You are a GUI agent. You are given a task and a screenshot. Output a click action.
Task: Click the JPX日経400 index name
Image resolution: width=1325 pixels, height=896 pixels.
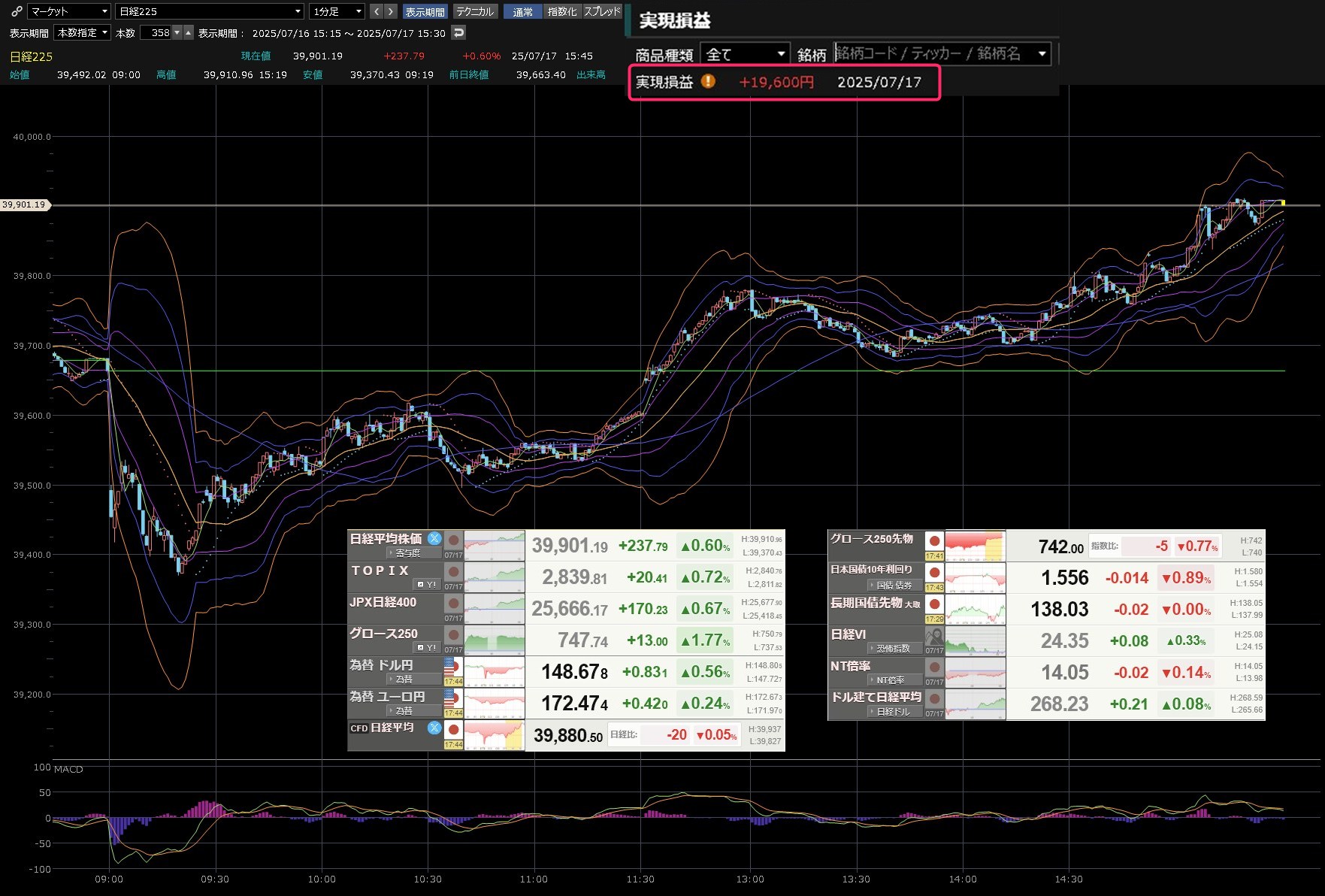coord(383,602)
